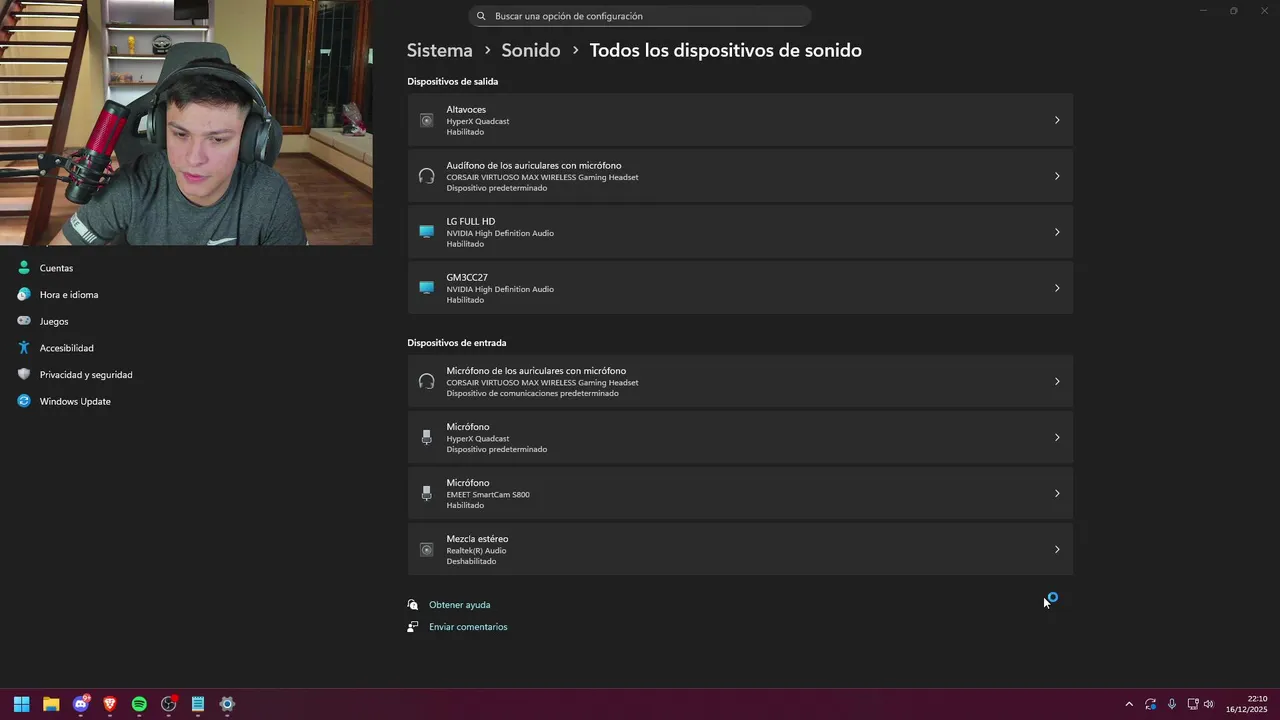Go to the Juegos section
1280x720 pixels.
pyautogui.click(x=54, y=321)
